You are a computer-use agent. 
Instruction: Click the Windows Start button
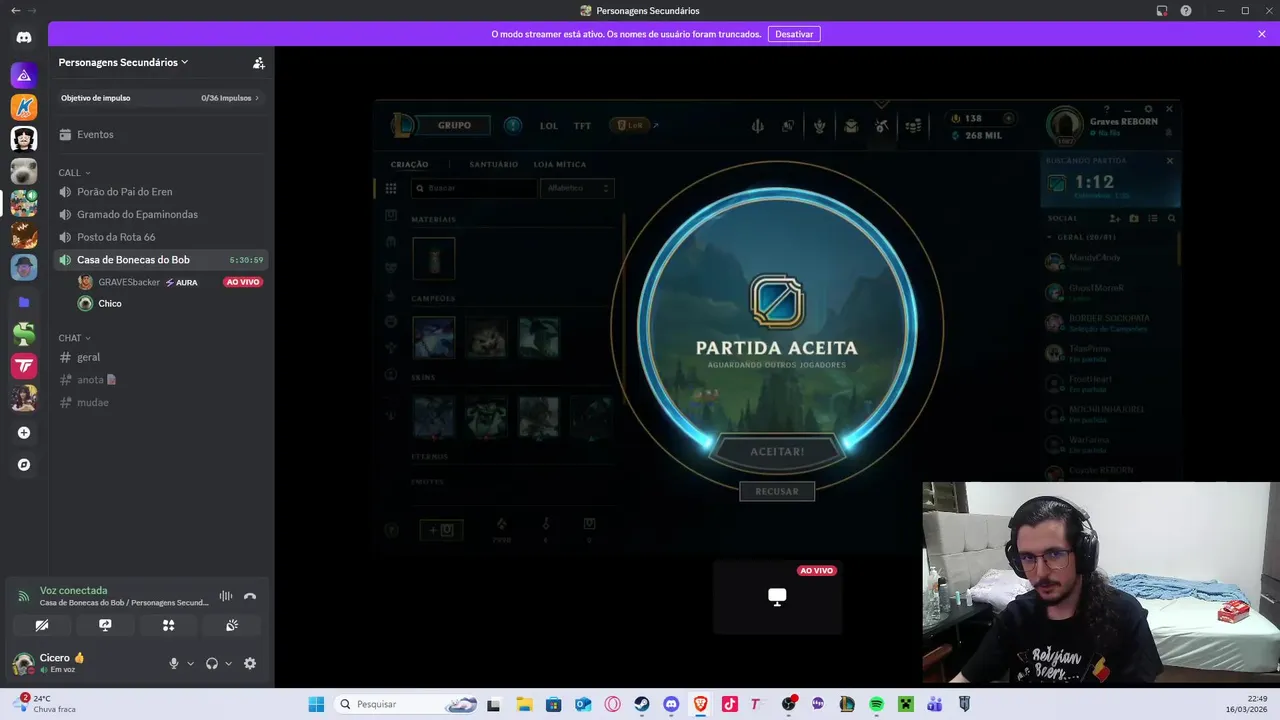click(316, 704)
